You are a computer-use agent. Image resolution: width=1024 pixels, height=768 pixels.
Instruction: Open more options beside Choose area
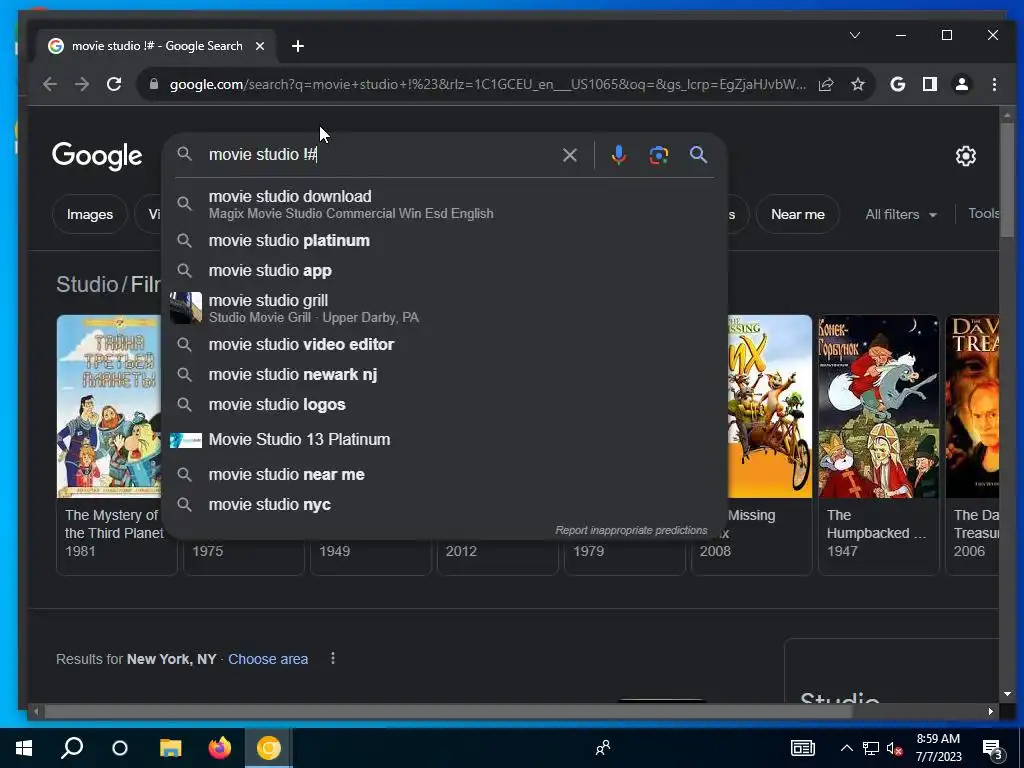pos(333,658)
